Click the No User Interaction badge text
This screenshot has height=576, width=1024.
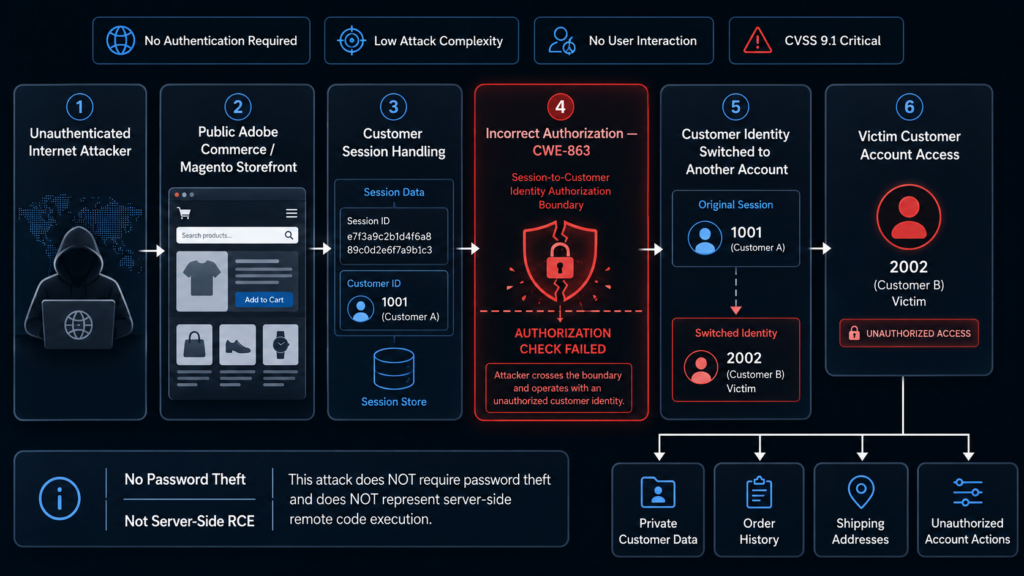click(x=643, y=40)
